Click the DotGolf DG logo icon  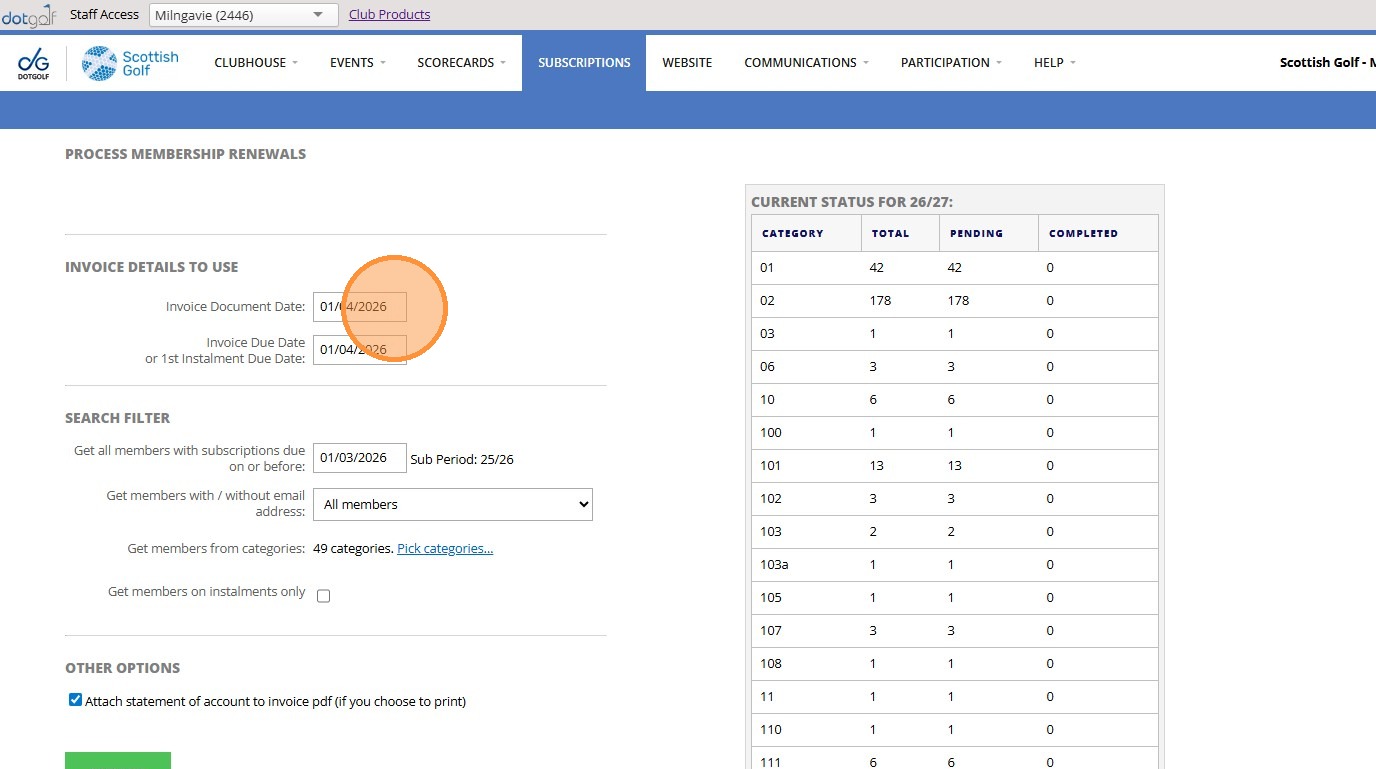pos(33,63)
